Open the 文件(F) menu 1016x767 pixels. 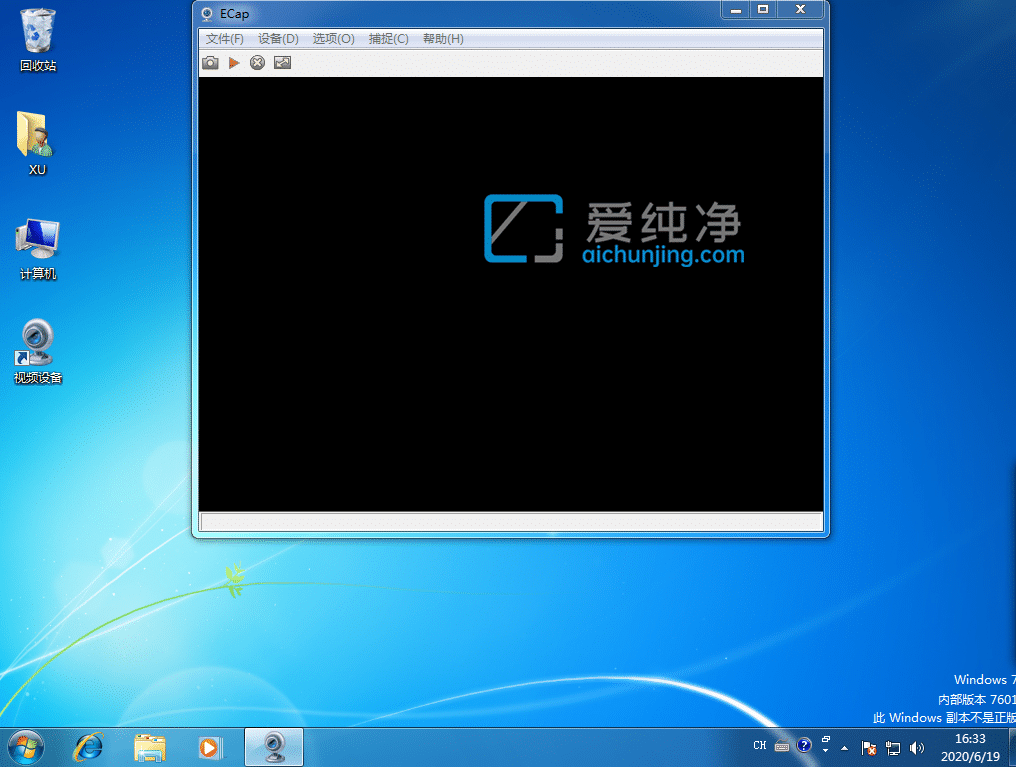point(224,39)
